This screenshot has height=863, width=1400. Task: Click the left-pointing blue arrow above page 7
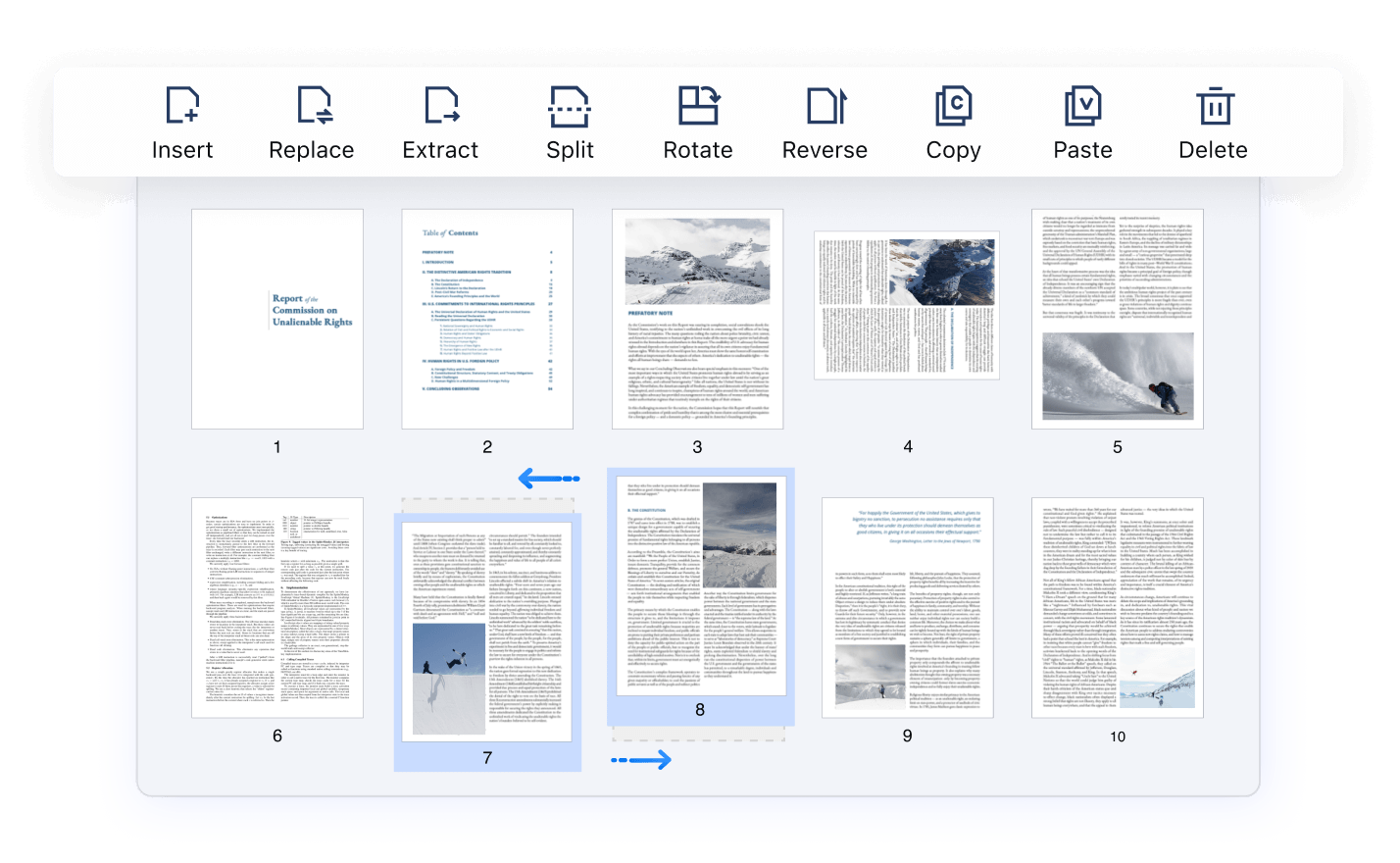pyautogui.click(x=548, y=479)
